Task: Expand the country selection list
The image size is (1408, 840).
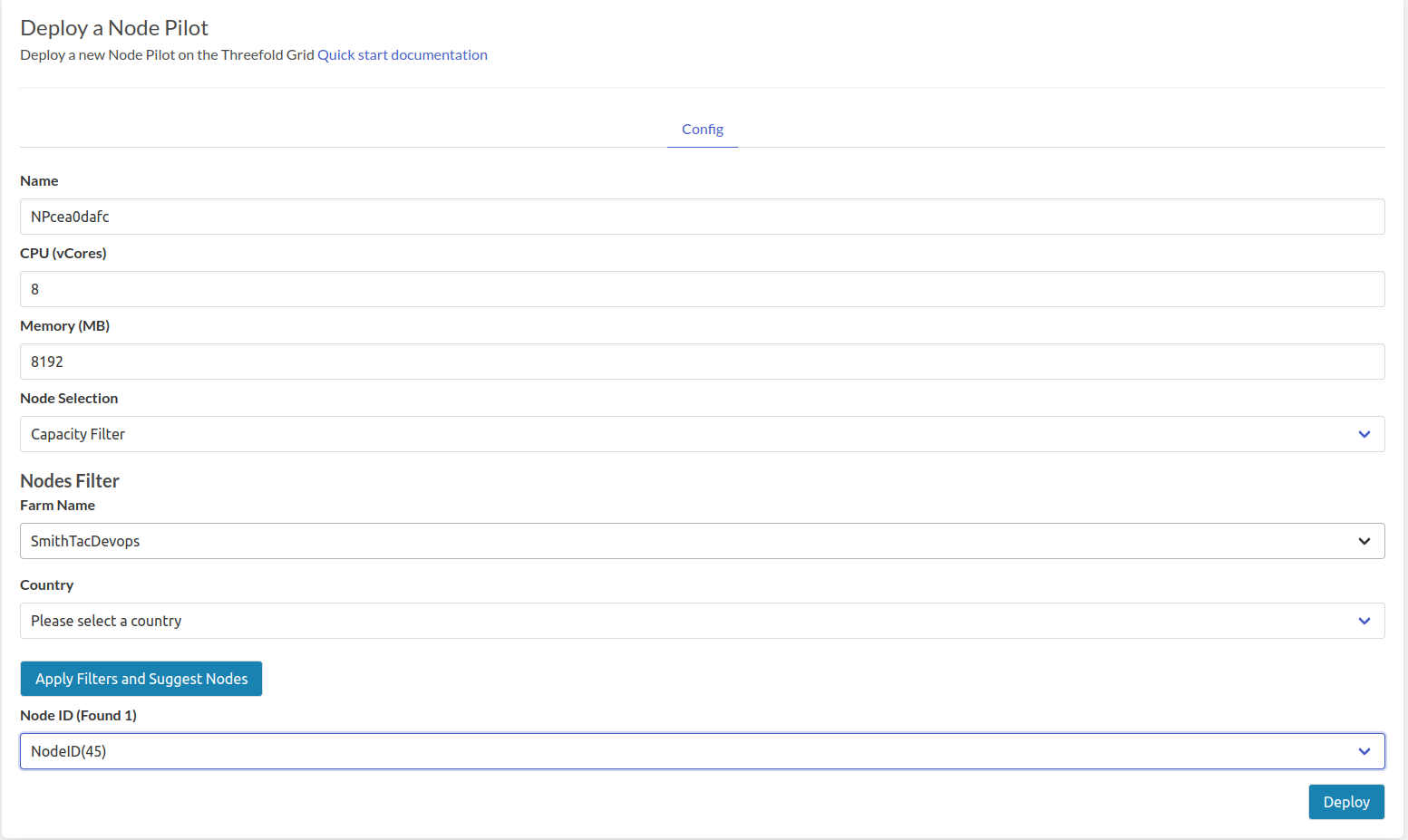Action: pyautogui.click(x=635, y=621)
